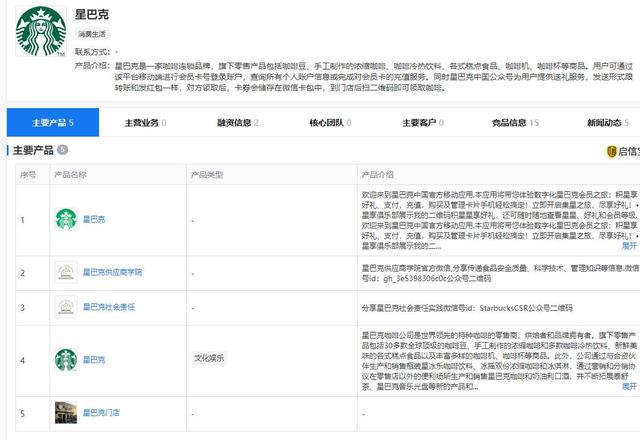The image size is (640, 440).
Task: Click the 消费生活 category tag
Action: pyautogui.click(x=92, y=34)
